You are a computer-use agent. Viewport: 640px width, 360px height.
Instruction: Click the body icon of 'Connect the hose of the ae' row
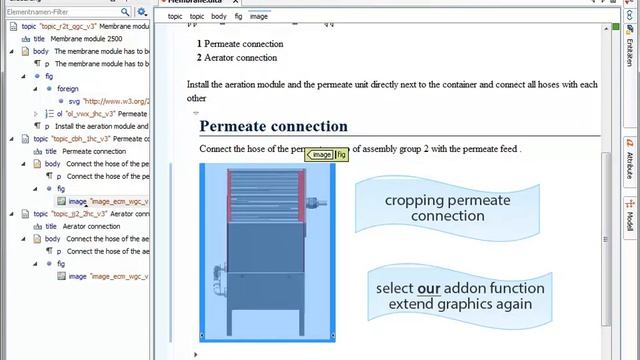(x=37, y=239)
